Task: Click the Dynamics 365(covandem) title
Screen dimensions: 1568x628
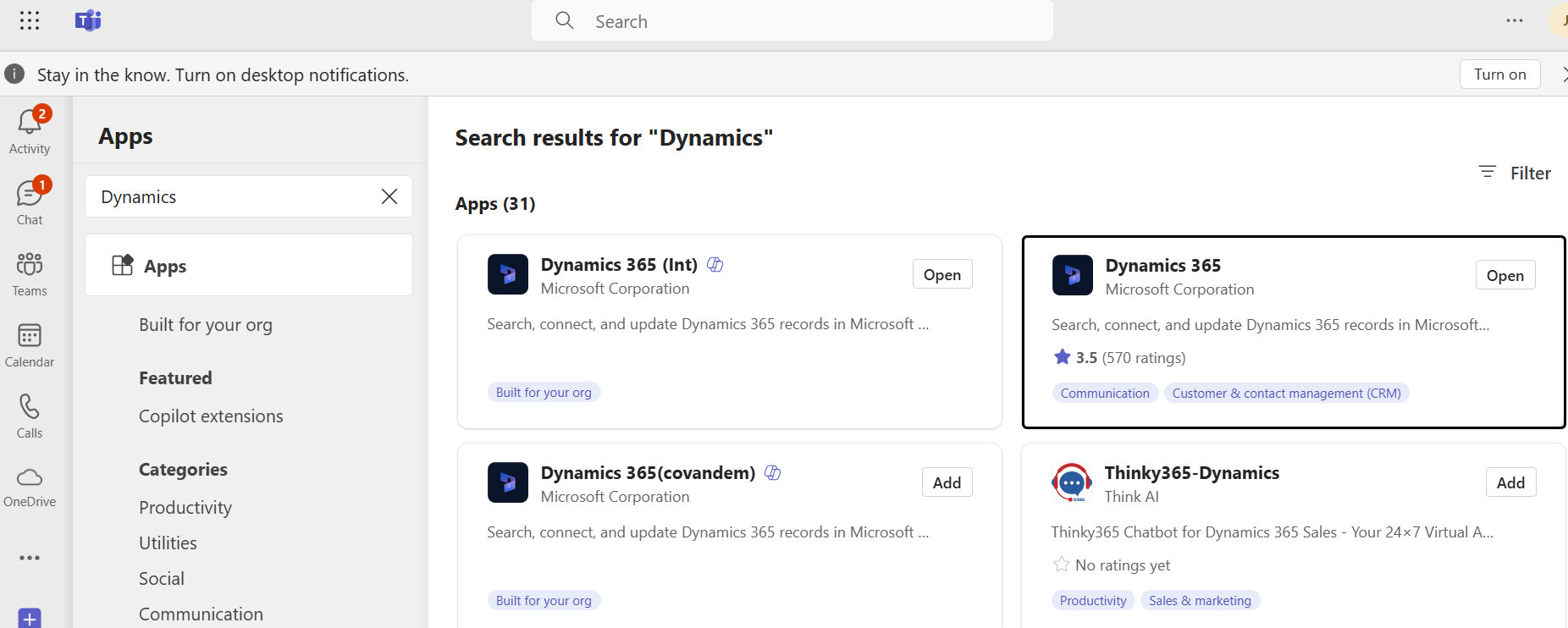Action: (x=648, y=473)
